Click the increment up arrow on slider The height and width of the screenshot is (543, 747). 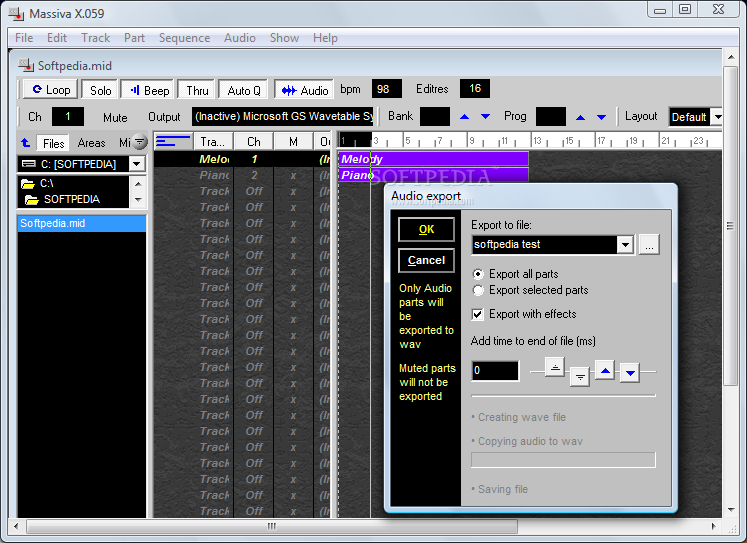click(605, 370)
